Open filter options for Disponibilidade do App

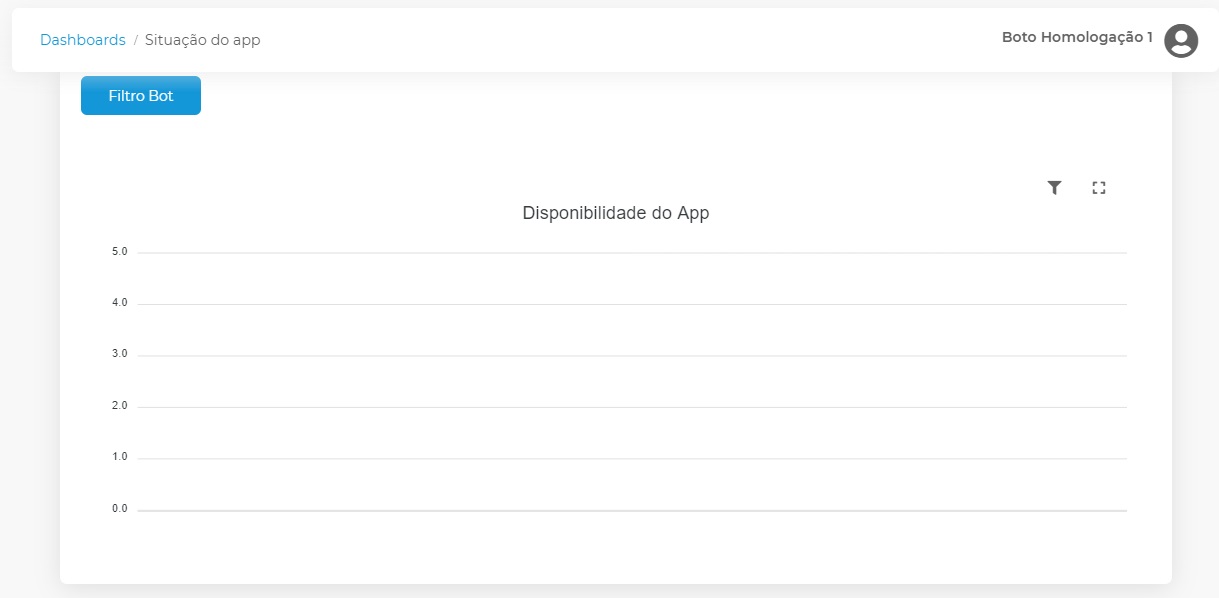click(1053, 187)
